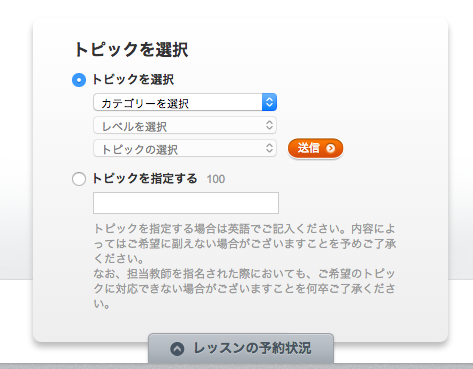473x369 pixels.
Task: Click the gray topic instruction note text
Action: tap(245, 266)
